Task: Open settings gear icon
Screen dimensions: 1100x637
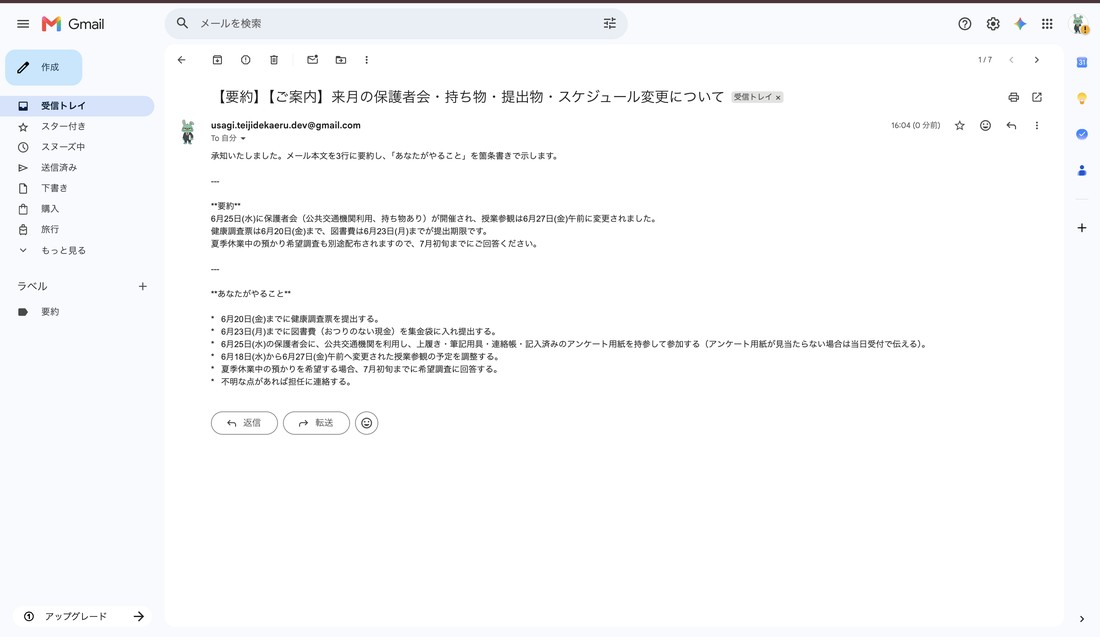Action: [x=993, y=24]
